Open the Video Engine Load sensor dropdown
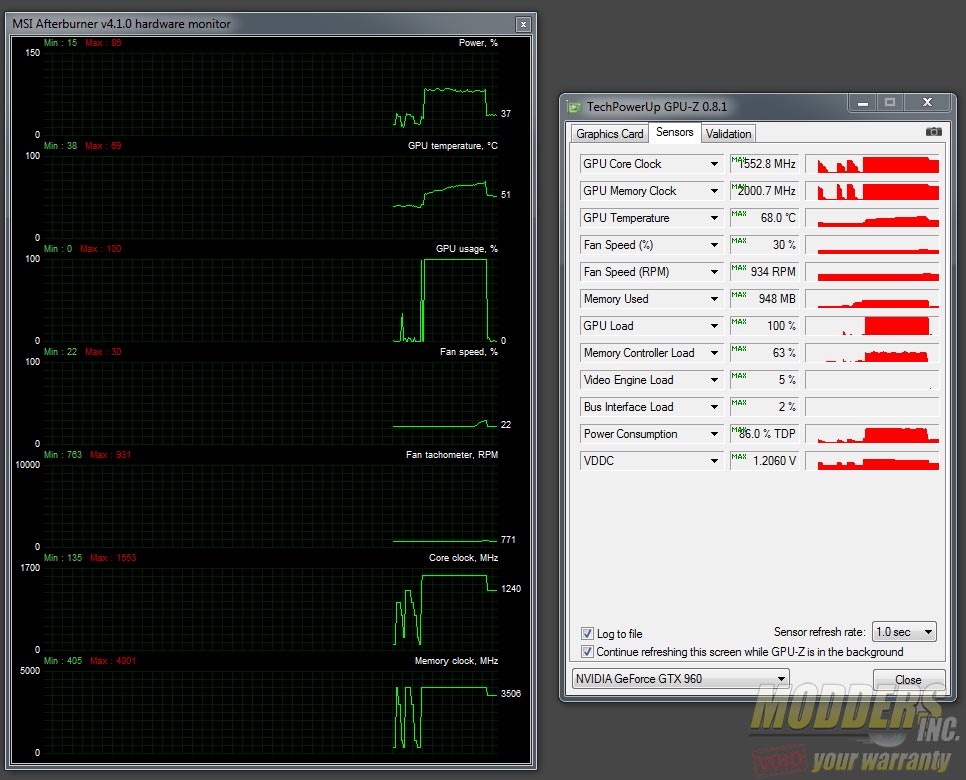 [x=713, y=380]
